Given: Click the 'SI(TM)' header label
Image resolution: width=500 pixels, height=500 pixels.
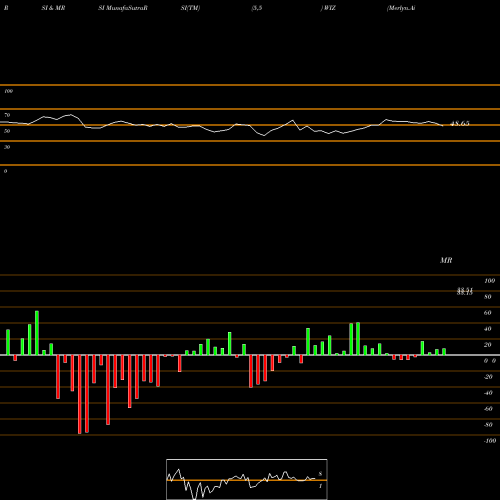Looking at the screenshot, I should [x=190, y=8].
